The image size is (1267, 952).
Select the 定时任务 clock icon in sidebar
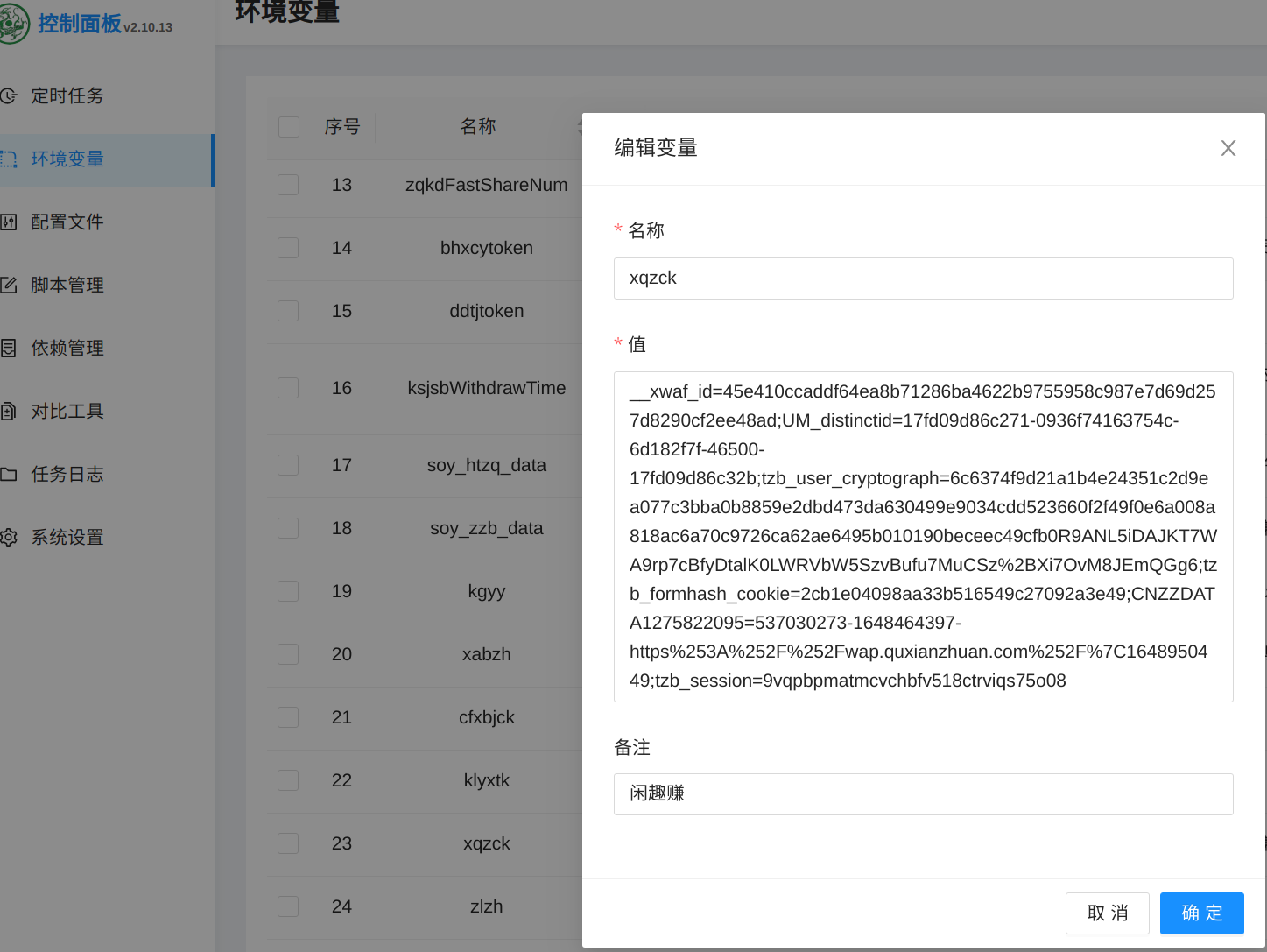[11, 95]
